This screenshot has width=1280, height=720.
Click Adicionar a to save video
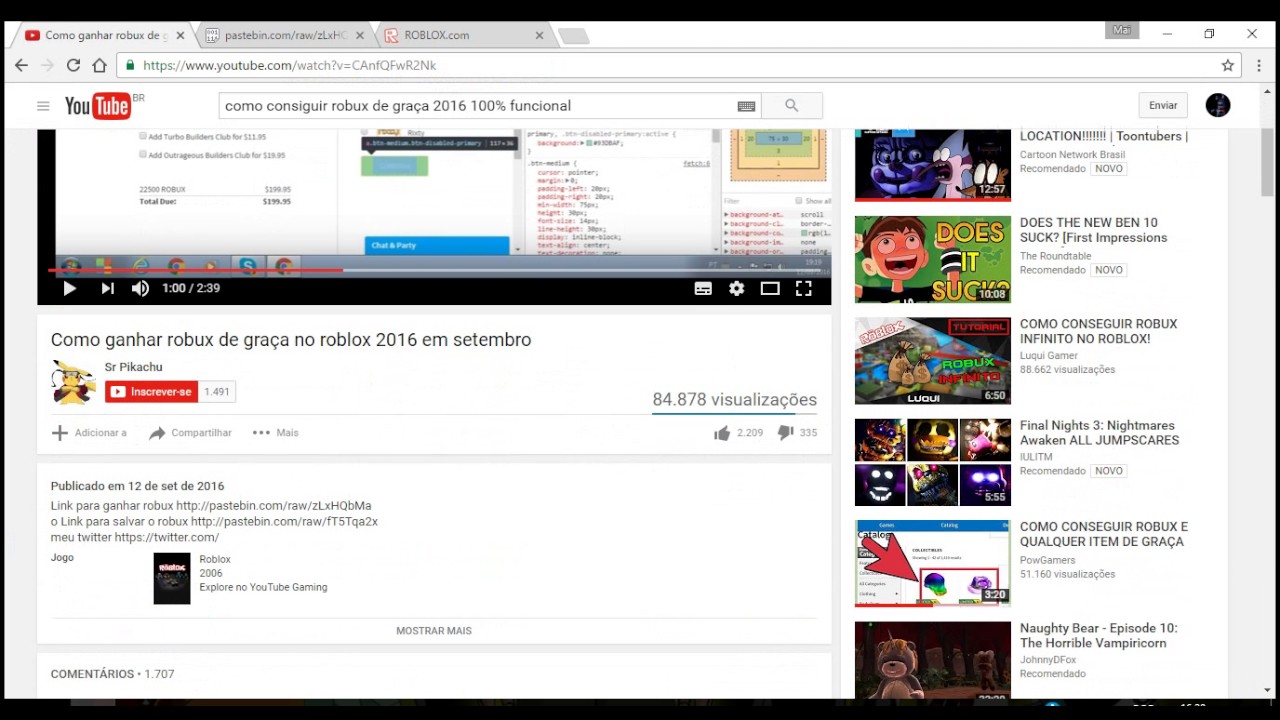[89, 433]
